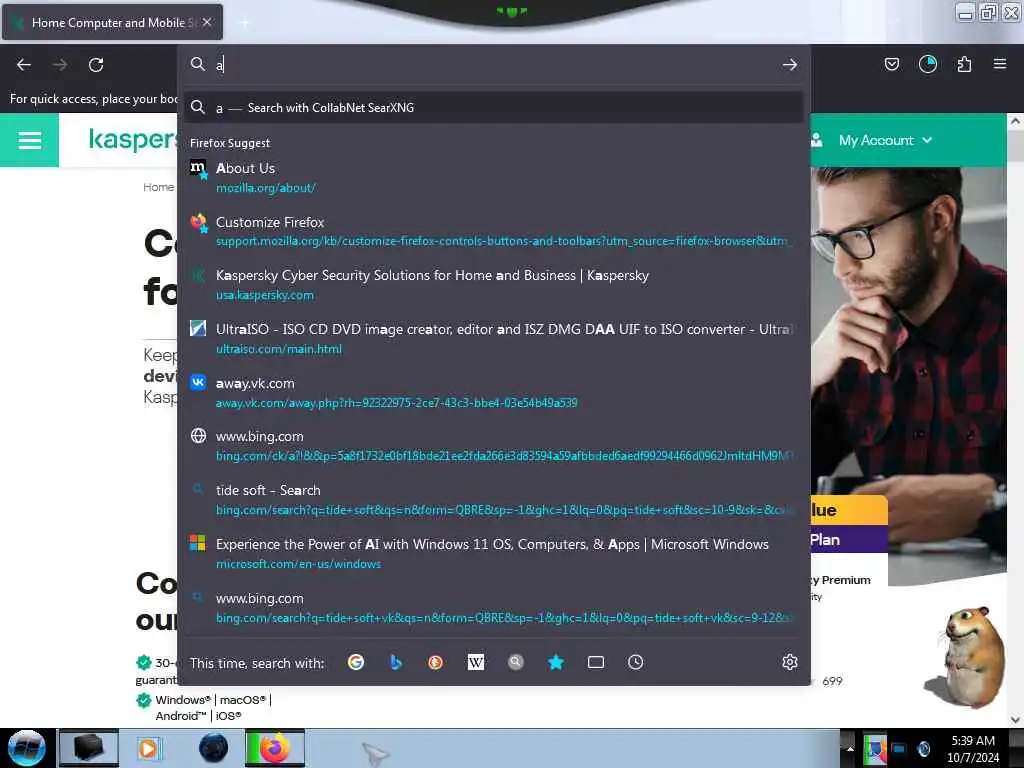The width and height of the screenshot is (1024, 768).
Task: Click 'Windows® | macOS® |' compatibility text
Action: pyautogui.click(x=214, y=699)
